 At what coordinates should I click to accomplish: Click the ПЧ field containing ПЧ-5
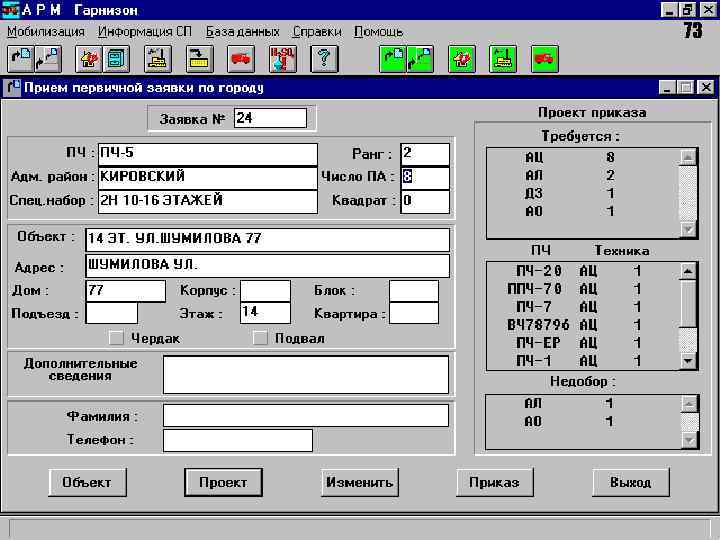pos(208,154)
